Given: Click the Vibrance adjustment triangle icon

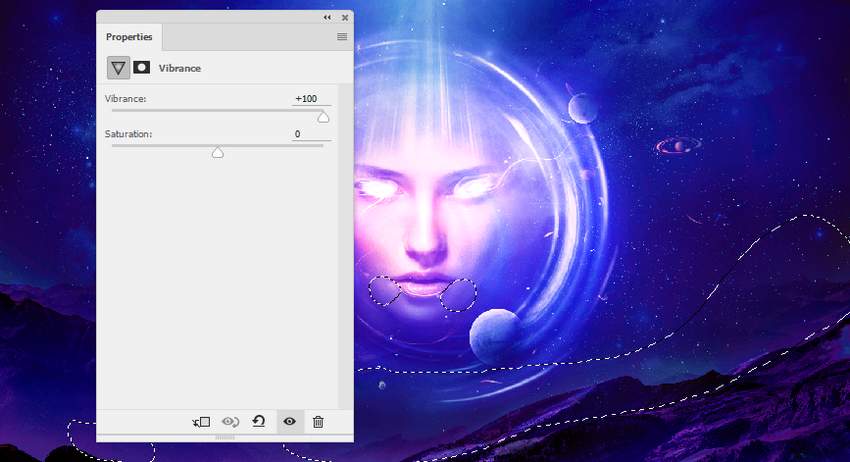Looking at the screenshot, I should tap(119, 68).
